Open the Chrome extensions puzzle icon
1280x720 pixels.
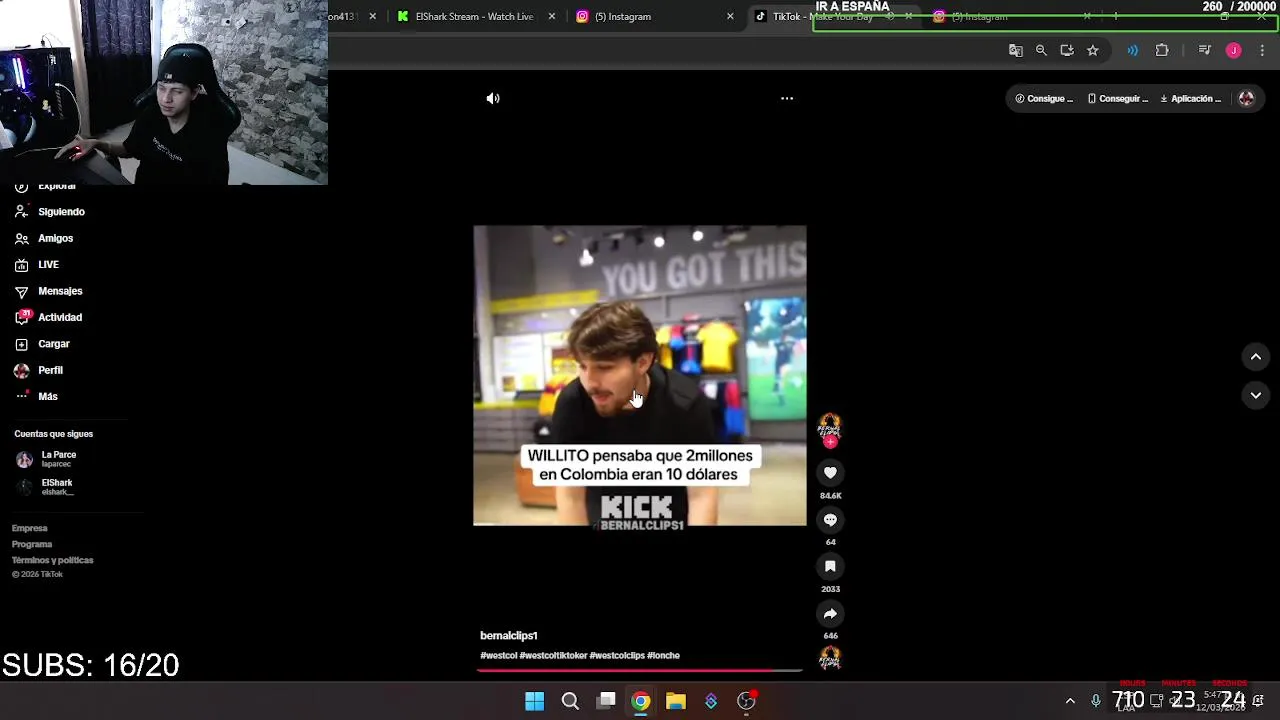1162,50
